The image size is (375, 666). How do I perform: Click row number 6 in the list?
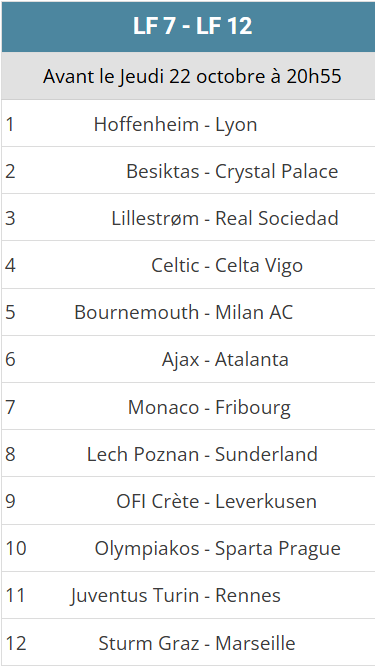pos(10,359)
